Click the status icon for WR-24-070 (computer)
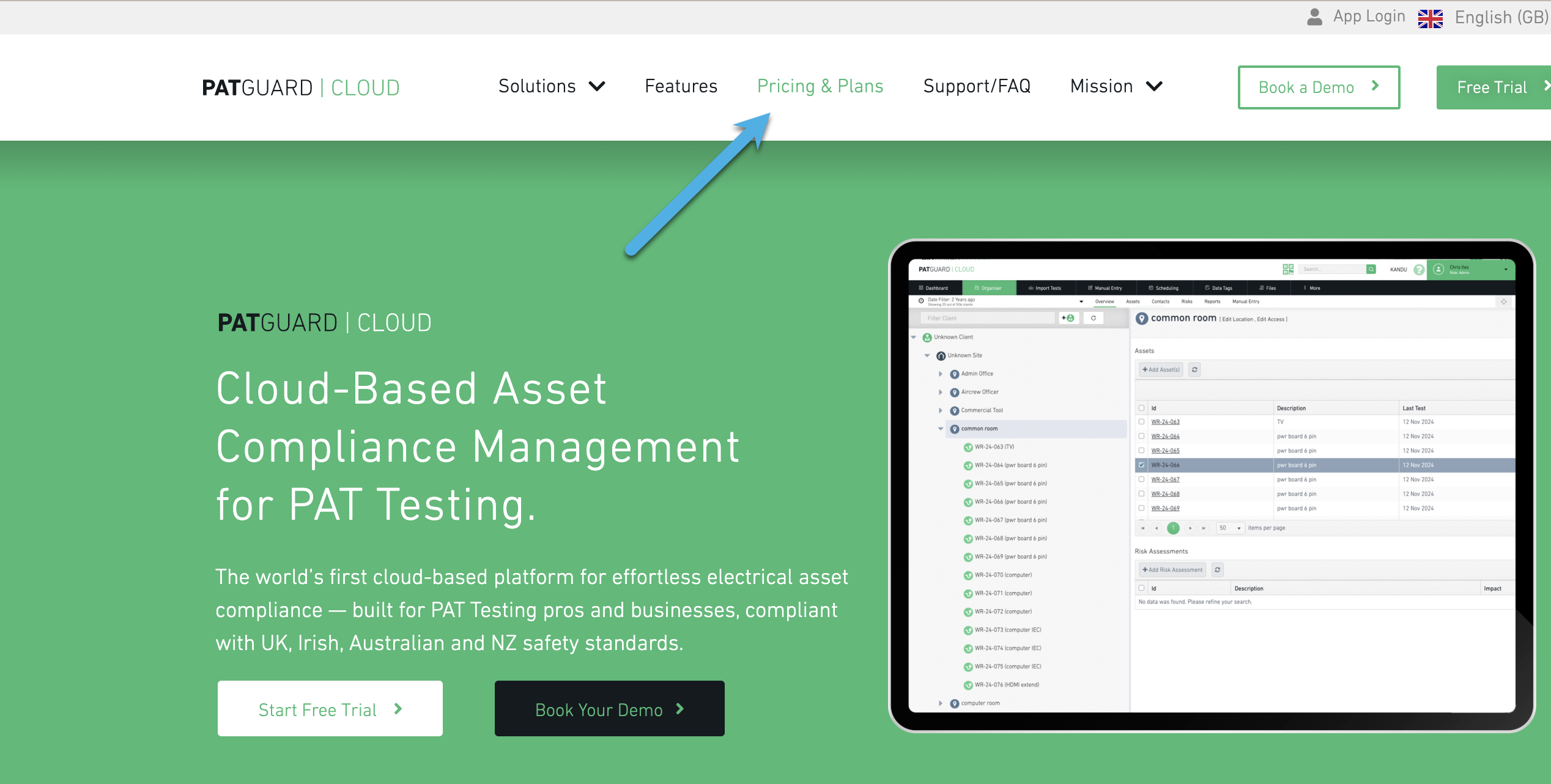 point(968,575)
